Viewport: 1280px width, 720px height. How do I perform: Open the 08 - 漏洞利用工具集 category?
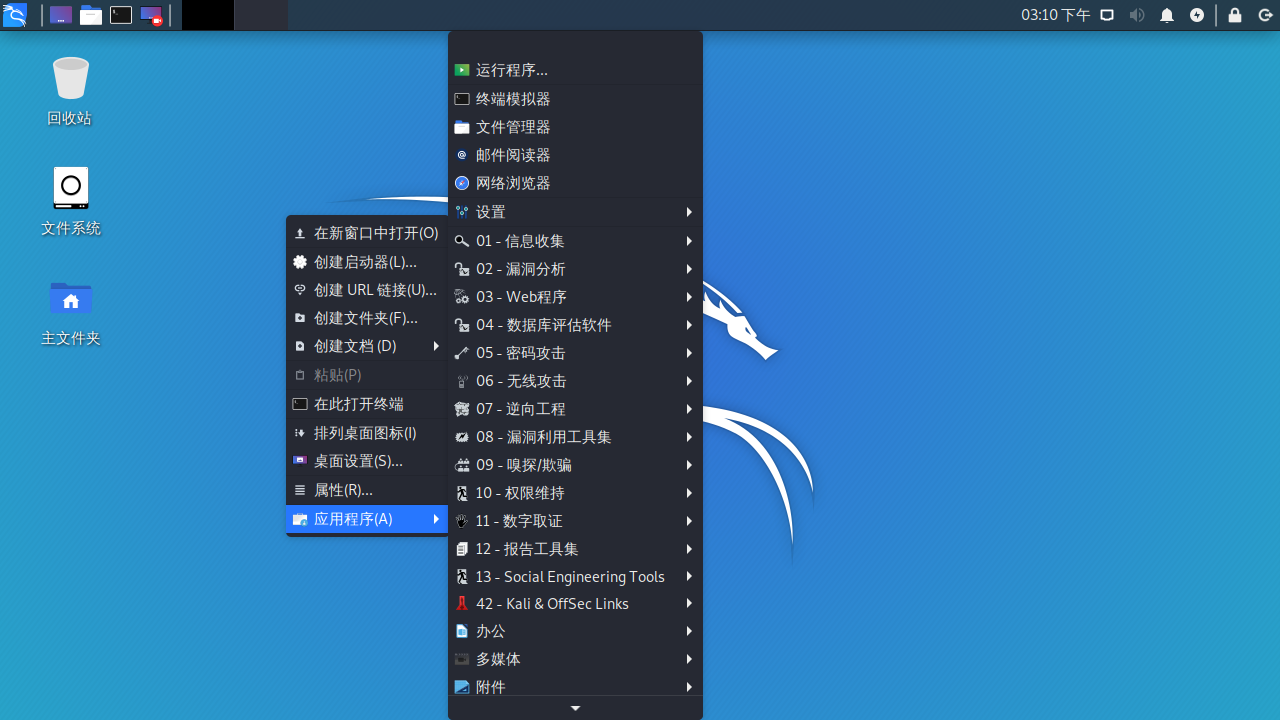575,437
